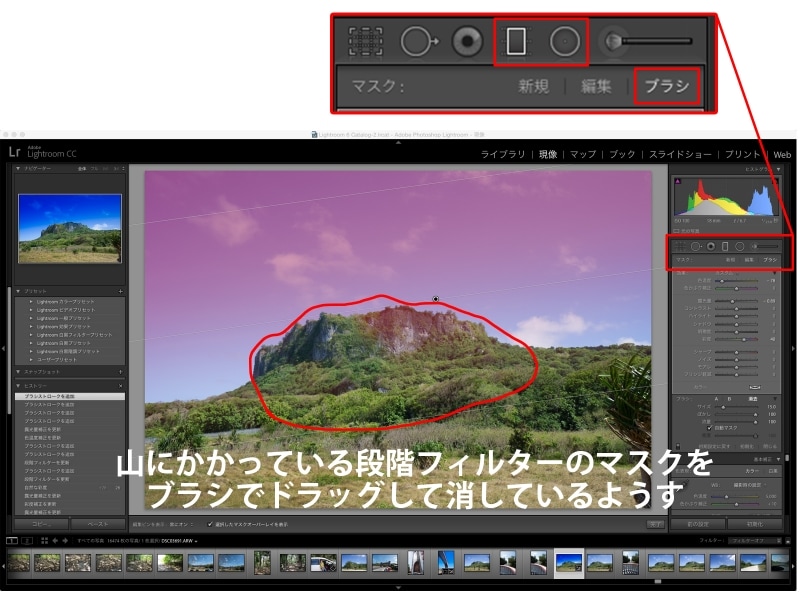Expand the スナップショット panel
The width and height of the screenshot is (800, 600).
click(18, 371)
